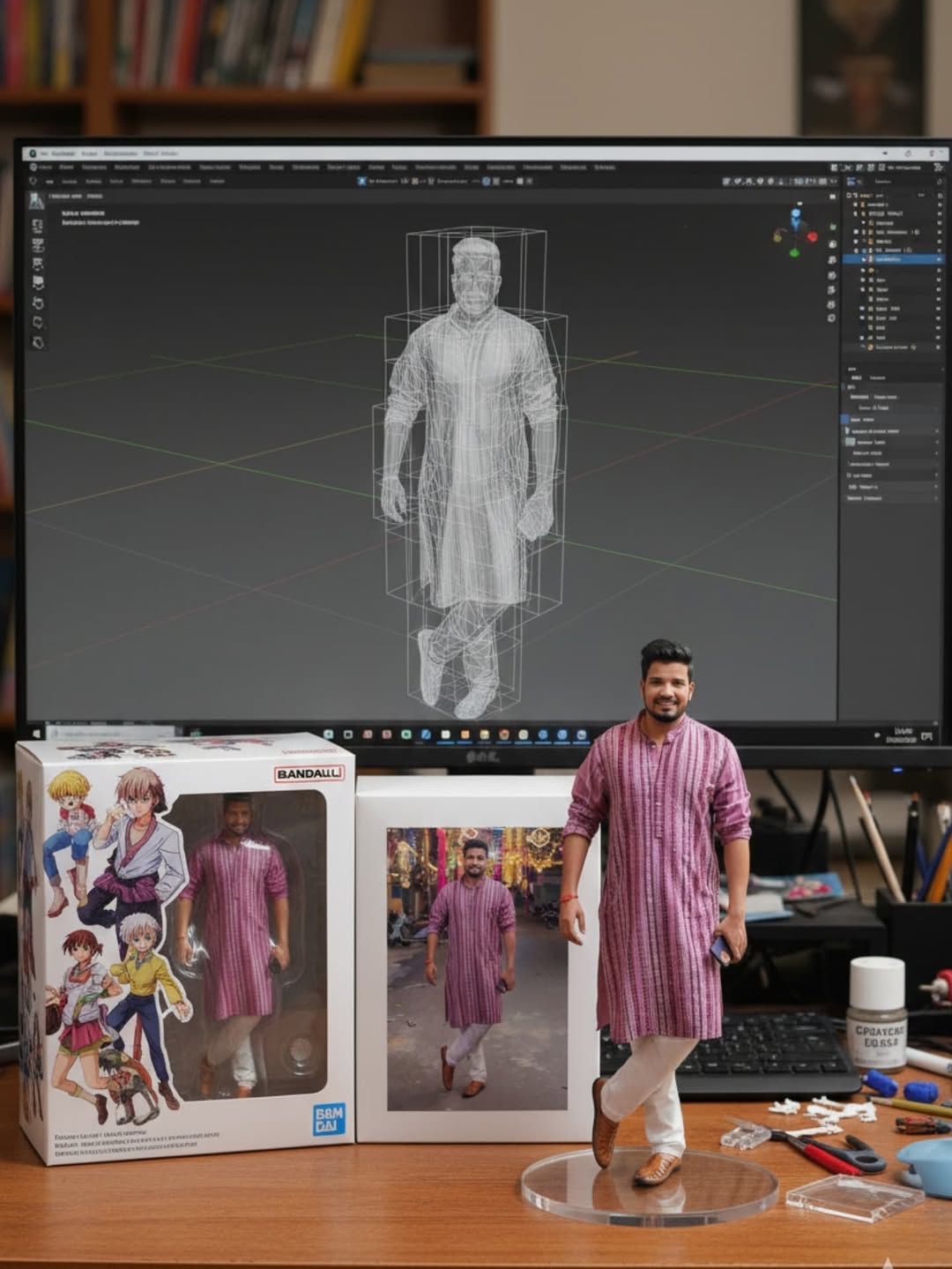The height and width of the screenshot is (1269, 952).
Task: Choose the Scale tool in the left toolbar
Action: (x=35, y=282)
